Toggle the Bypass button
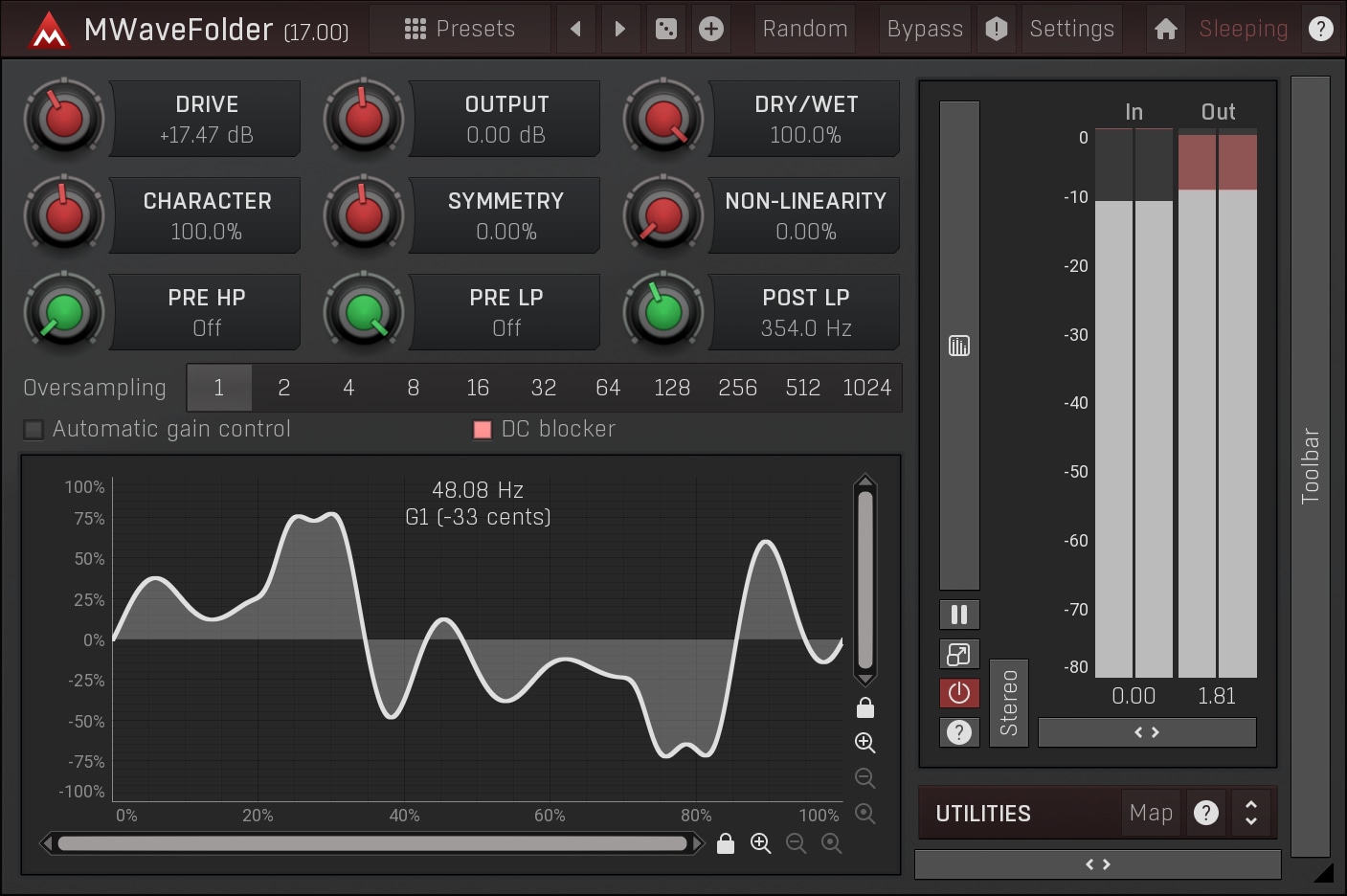This screenshot has width=1347, height=896. pyautogui.click(x=924, y=30)
